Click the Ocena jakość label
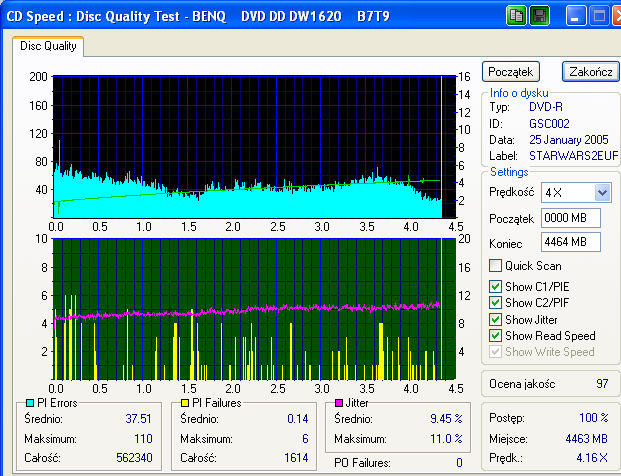 click(x=522, y=384)
